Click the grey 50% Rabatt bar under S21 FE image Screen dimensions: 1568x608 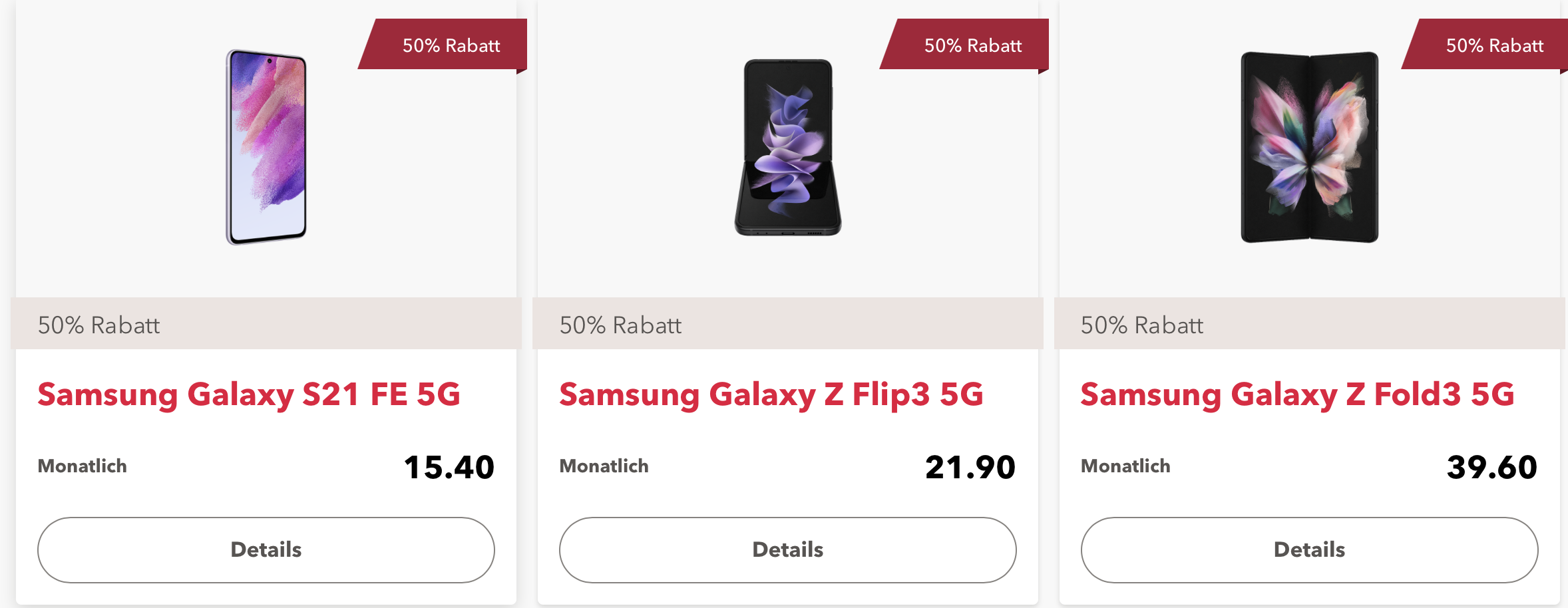266,325
